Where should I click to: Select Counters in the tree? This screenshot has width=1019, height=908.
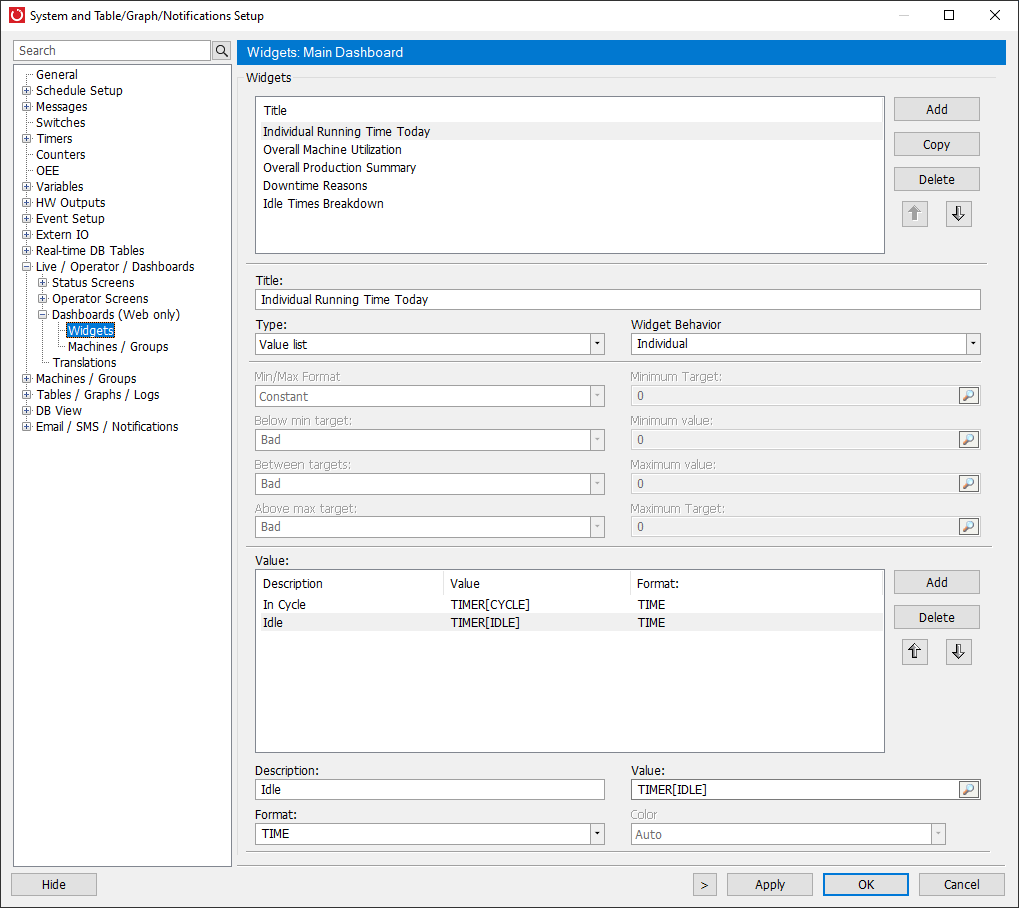[60, 155]
